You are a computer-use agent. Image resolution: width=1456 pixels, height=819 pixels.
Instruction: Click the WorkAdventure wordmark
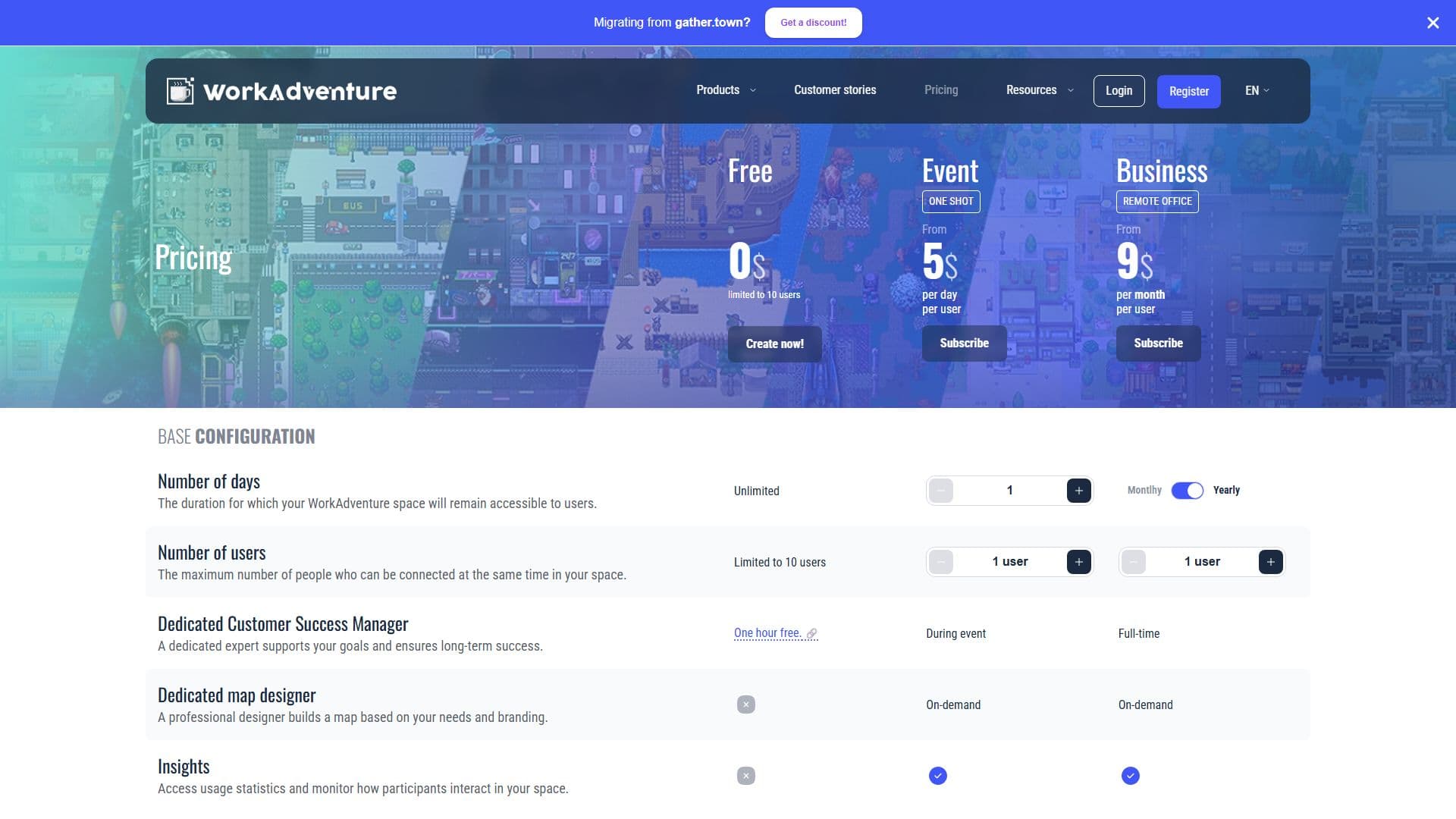pyautogui.click(x=300, y=92)
